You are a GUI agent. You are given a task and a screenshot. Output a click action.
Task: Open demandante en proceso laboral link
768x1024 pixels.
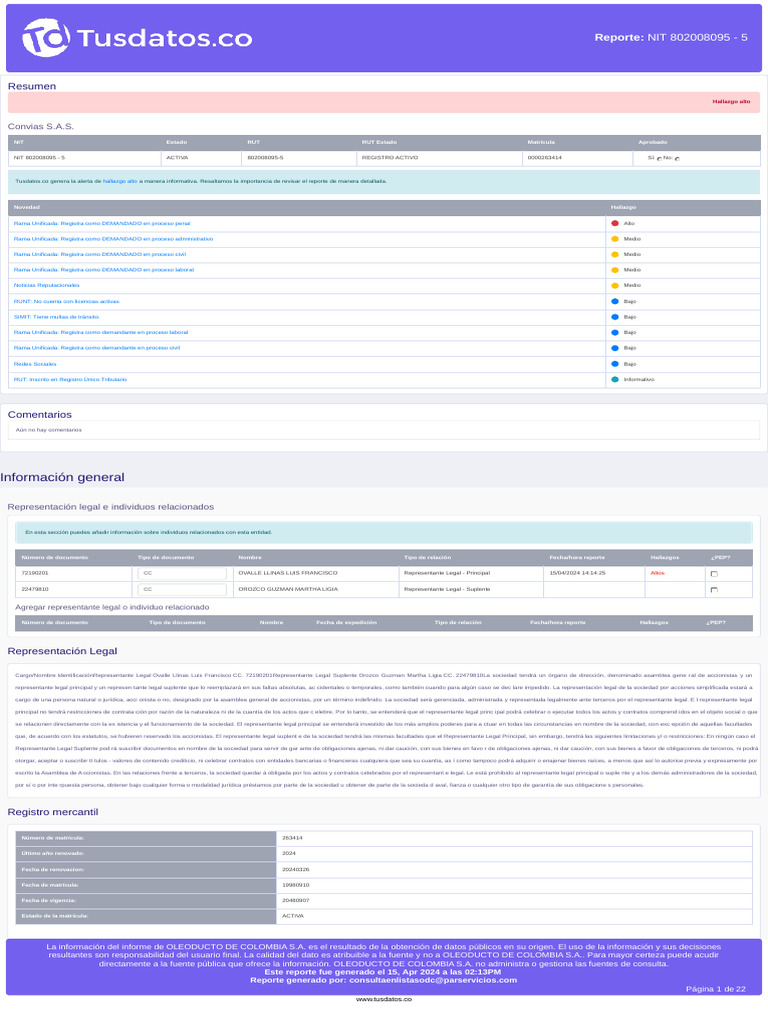pyautogui.click(x=101, y=332)
